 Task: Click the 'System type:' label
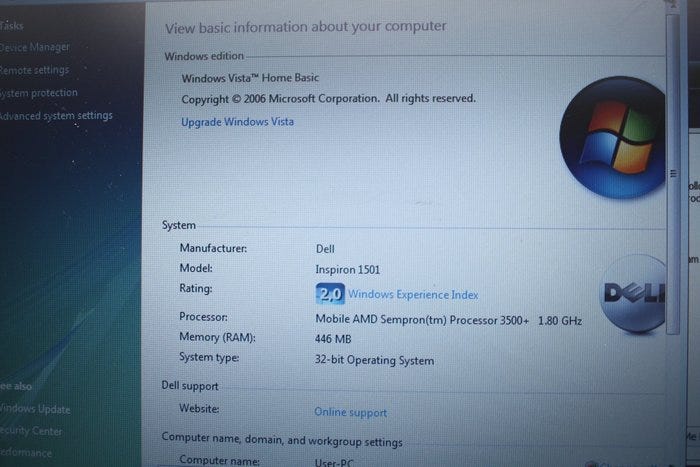coord(209,357)
